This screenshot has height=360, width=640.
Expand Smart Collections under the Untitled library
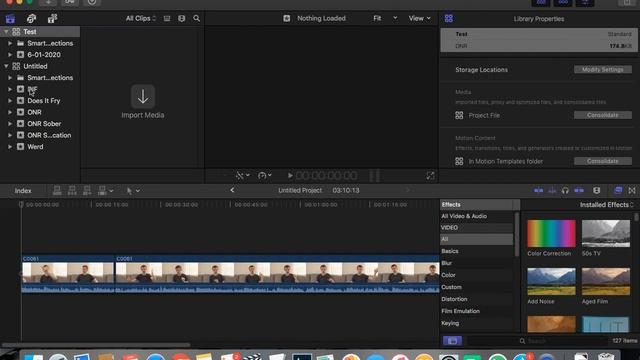(x=10, y=78)
